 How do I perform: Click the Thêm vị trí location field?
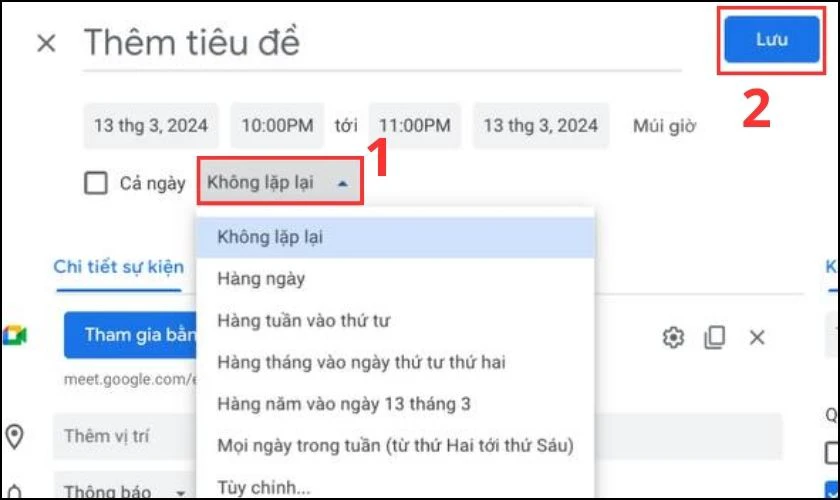click(x=125, y=436)
